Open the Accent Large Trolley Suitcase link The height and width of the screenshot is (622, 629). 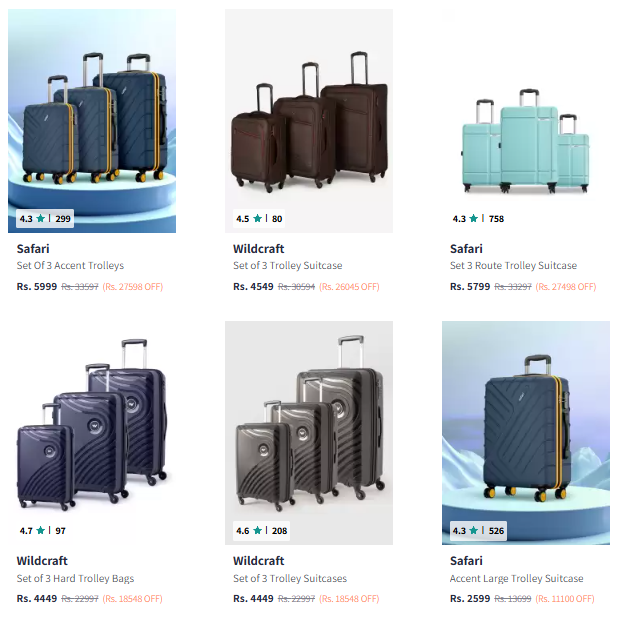point(517,578)
